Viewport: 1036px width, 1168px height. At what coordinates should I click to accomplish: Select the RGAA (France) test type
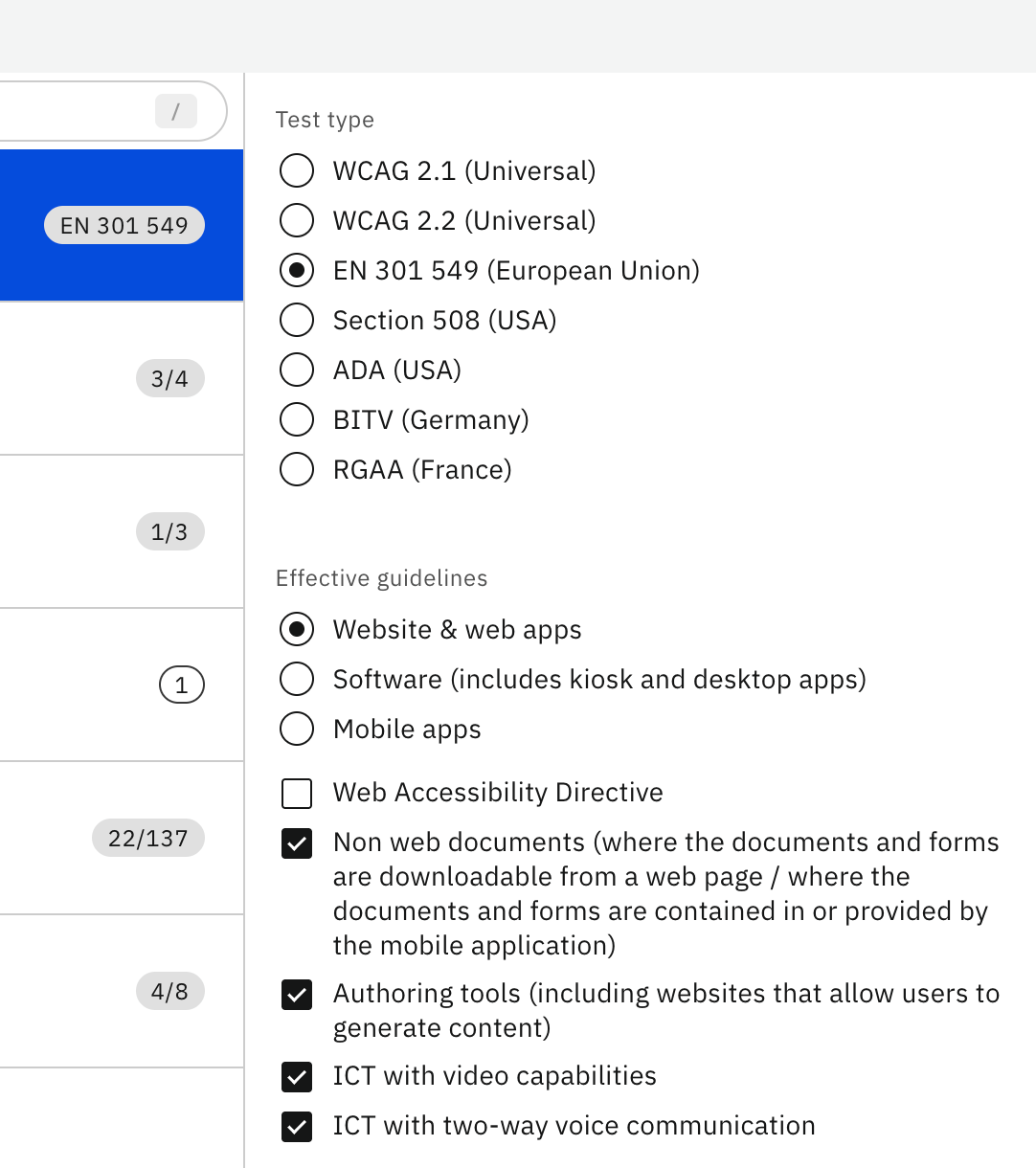297,469
